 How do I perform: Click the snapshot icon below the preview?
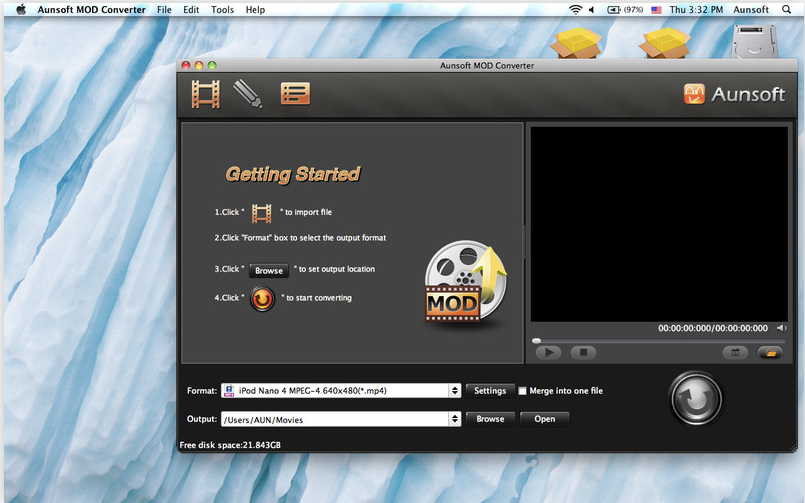click(734, 352)
